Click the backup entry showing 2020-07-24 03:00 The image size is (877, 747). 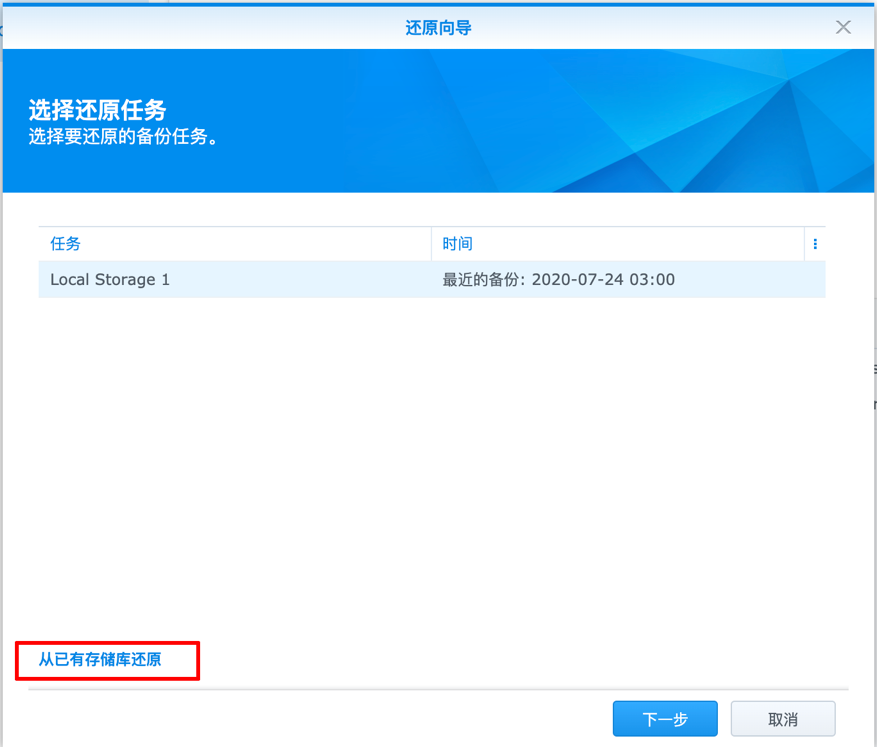pyautogui.click(x=557, y=280)
